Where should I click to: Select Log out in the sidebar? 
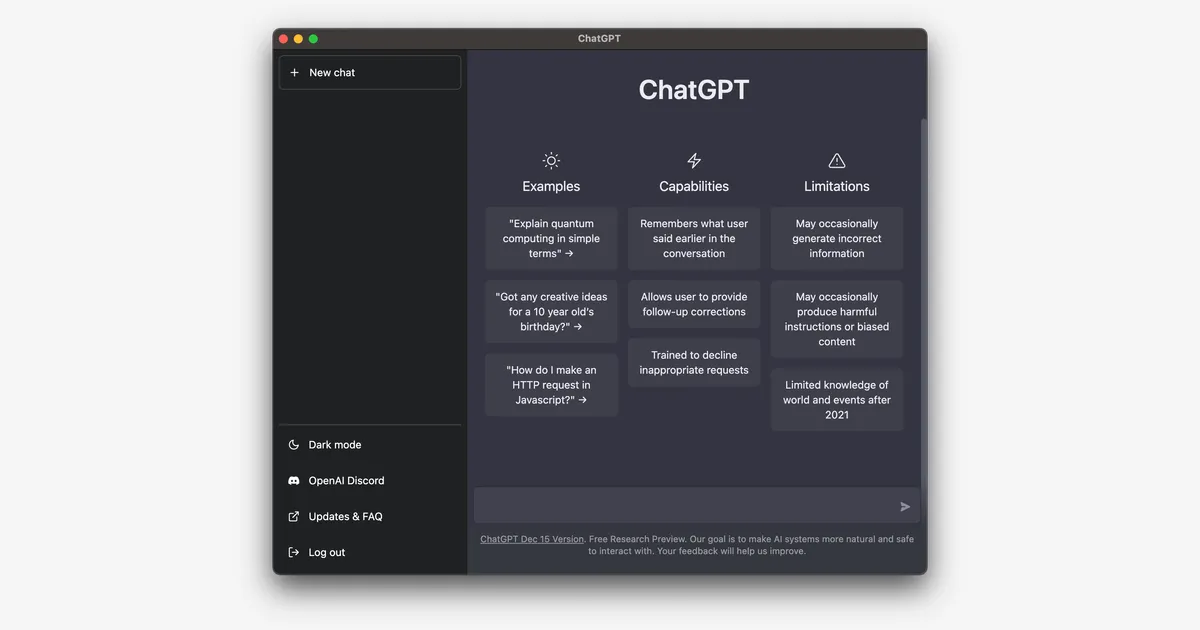coord(370,553)
